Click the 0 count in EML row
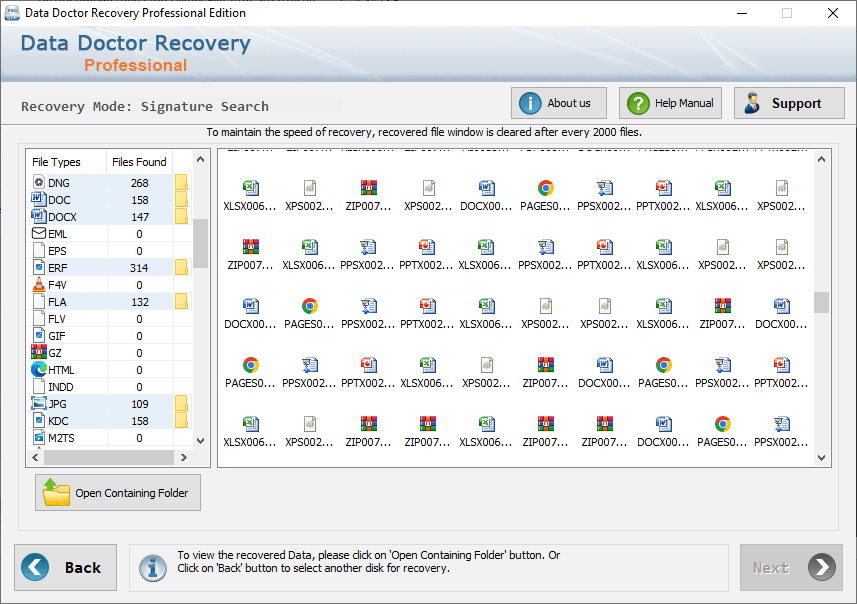 [139, 234]
